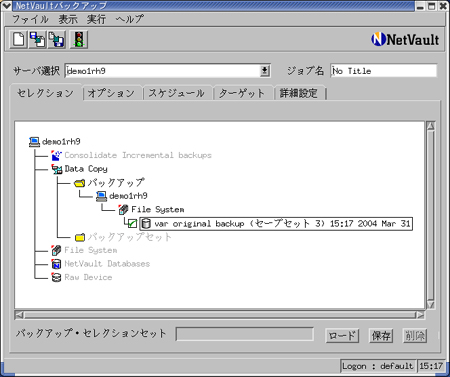Click the NetVault Databases plugin icon
Image resolution: width=450 pixels, height=377 pixels.
(x=56, y=264)
